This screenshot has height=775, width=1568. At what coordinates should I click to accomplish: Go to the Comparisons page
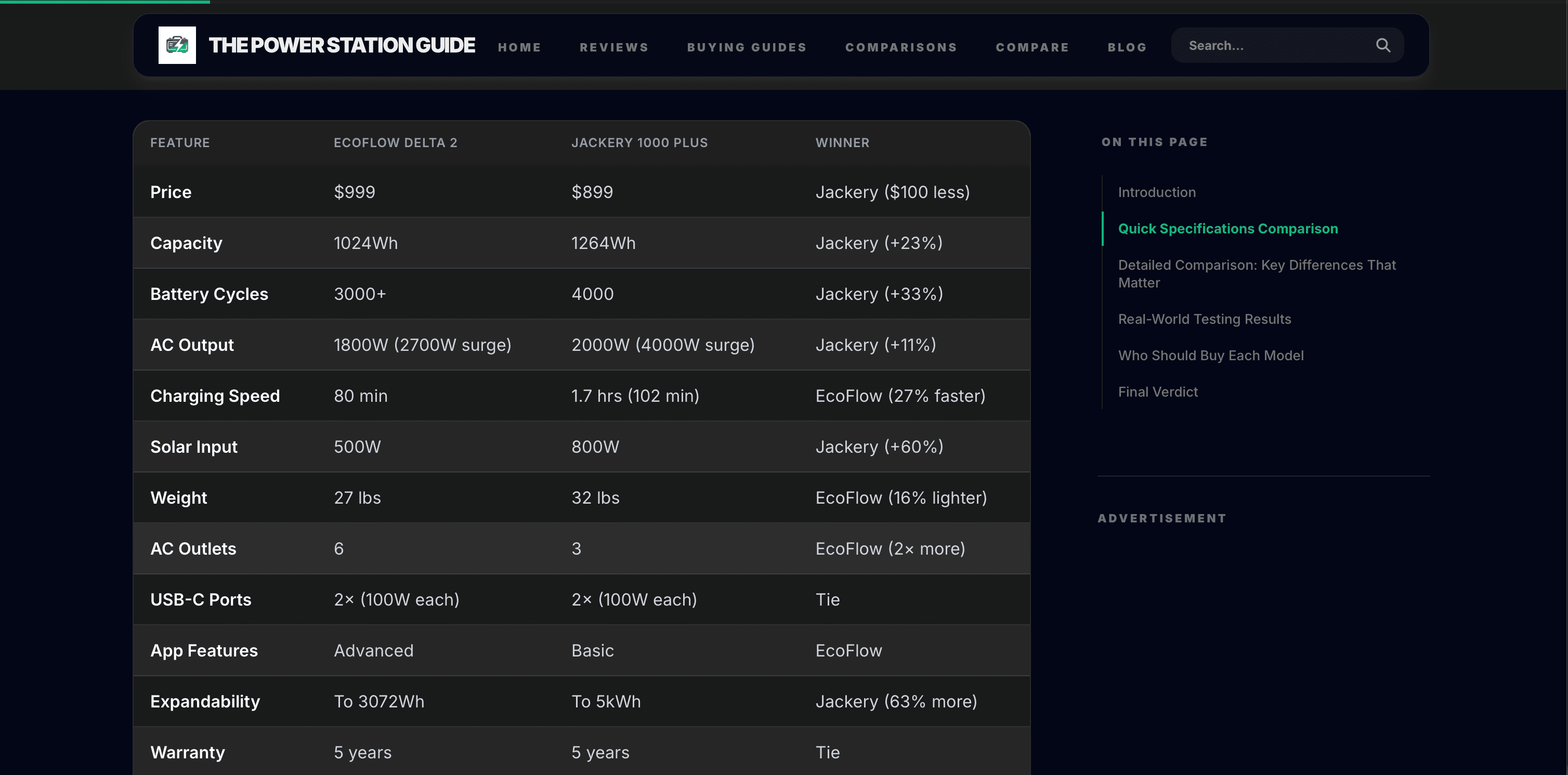(901, 47)
